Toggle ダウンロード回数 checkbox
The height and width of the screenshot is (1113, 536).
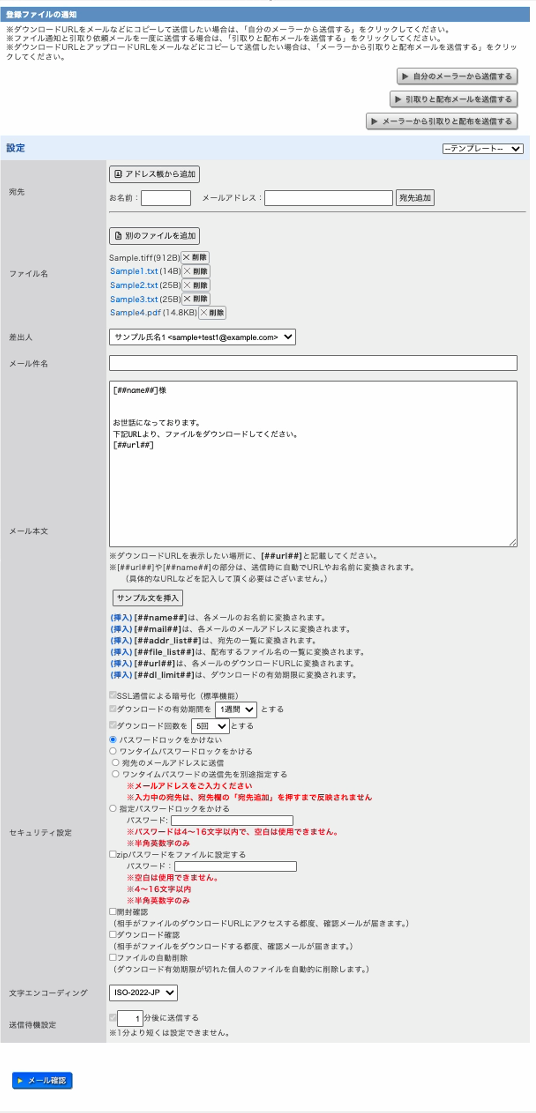point(113,725)
